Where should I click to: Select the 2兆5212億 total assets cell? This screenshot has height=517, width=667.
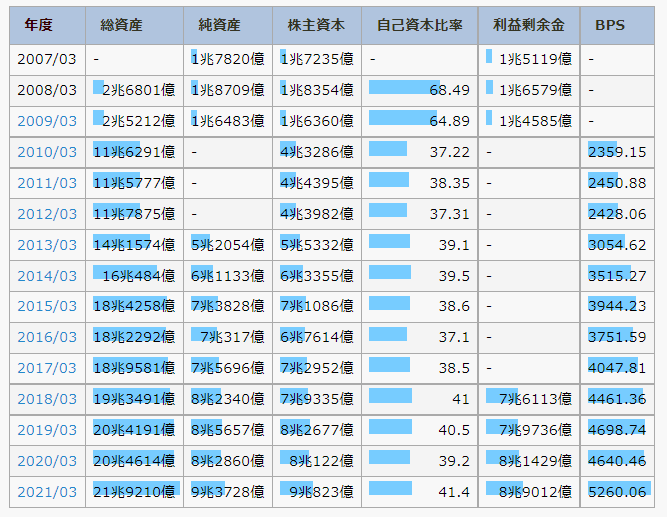(x=134, y=121)
